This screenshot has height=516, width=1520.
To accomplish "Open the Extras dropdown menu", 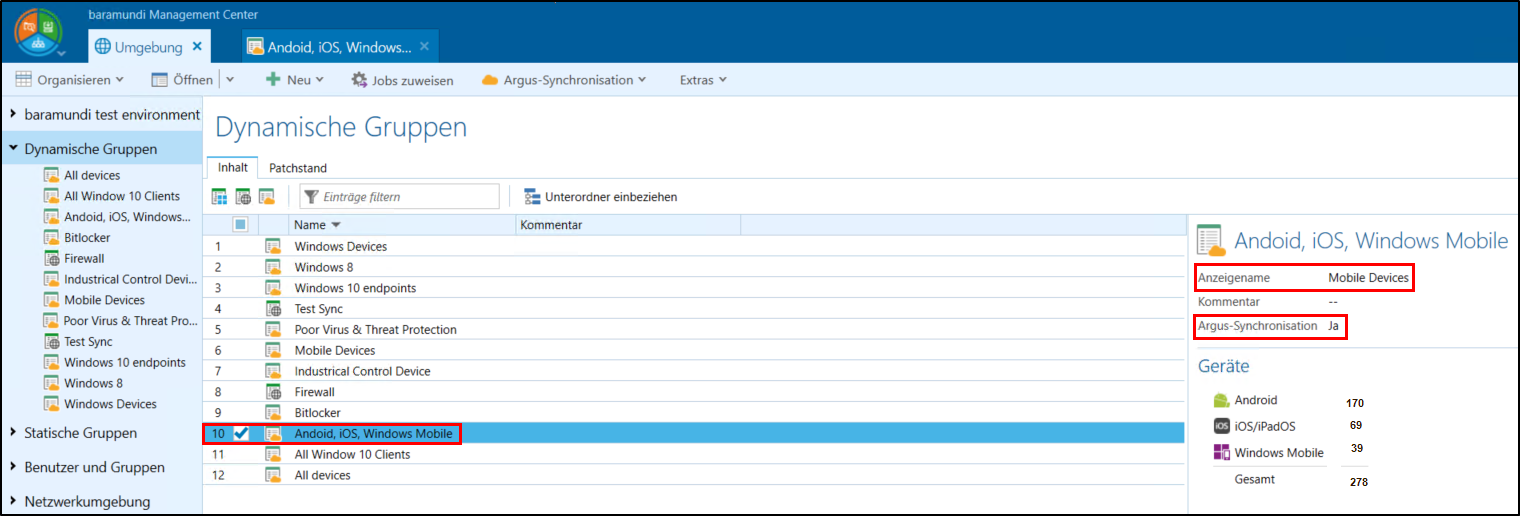I will click(x=702, y=80).
